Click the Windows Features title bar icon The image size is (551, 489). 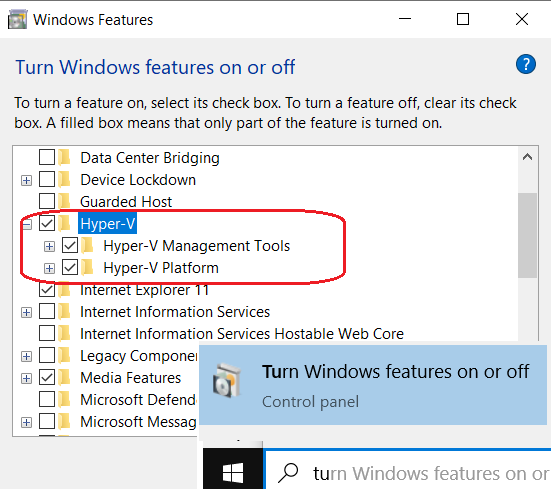coord(17,20)
